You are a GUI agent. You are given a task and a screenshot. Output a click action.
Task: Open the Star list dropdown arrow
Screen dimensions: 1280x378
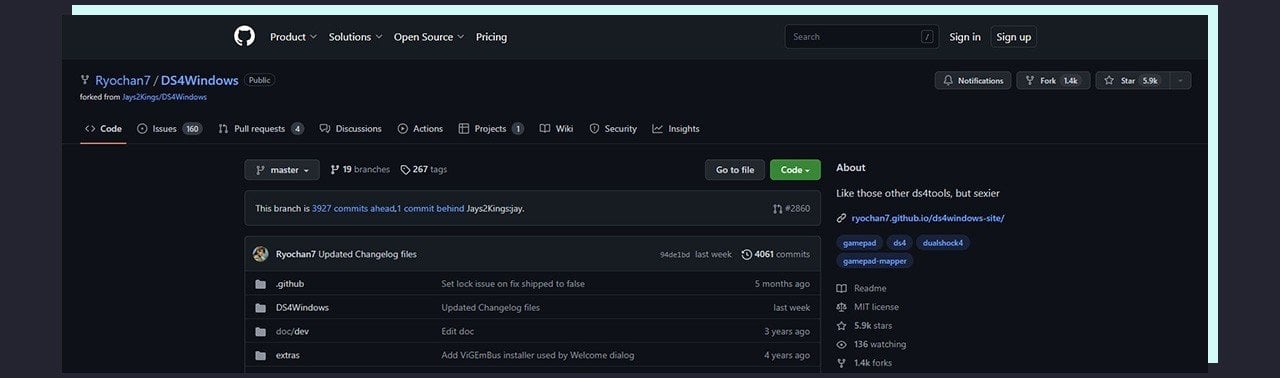1180,81
